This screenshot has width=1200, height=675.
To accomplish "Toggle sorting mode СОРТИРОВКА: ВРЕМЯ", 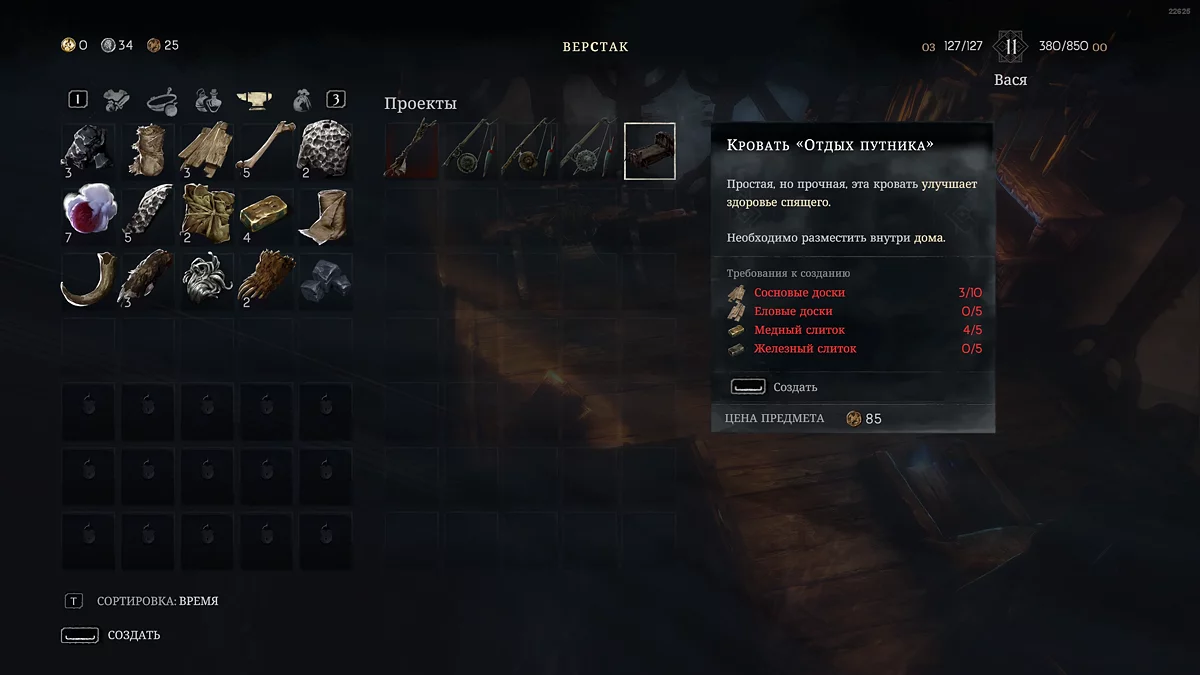I will (x=141, y=601).
